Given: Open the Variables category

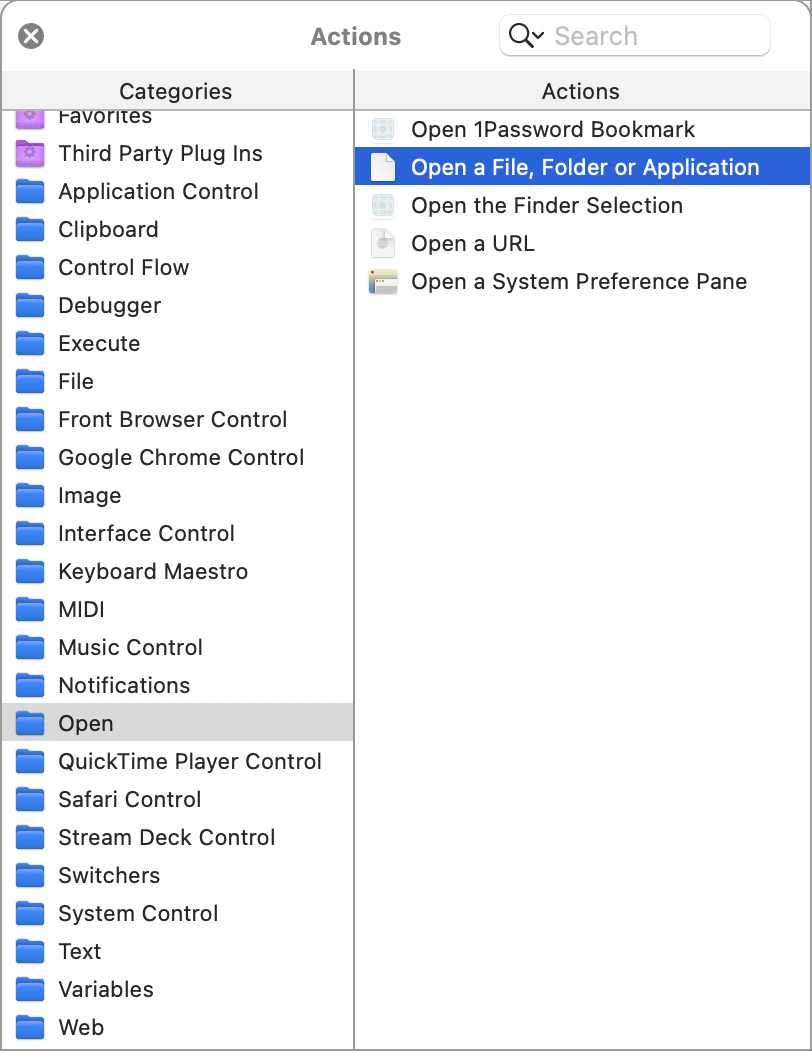Looking at the screenshot, I should [106, 990].
